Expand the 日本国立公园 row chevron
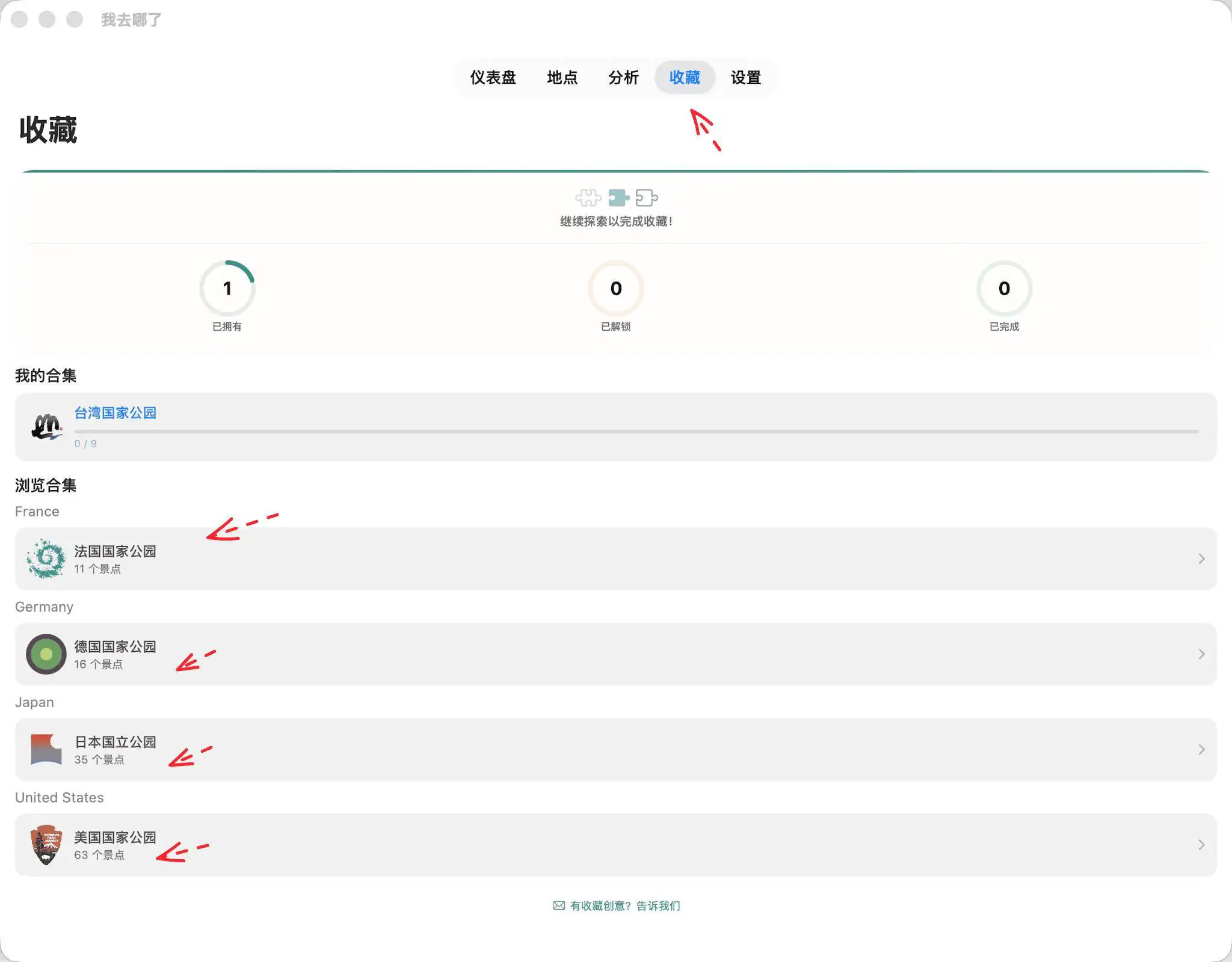Viewport: 1232px width, 962px height. [1201, 749]
